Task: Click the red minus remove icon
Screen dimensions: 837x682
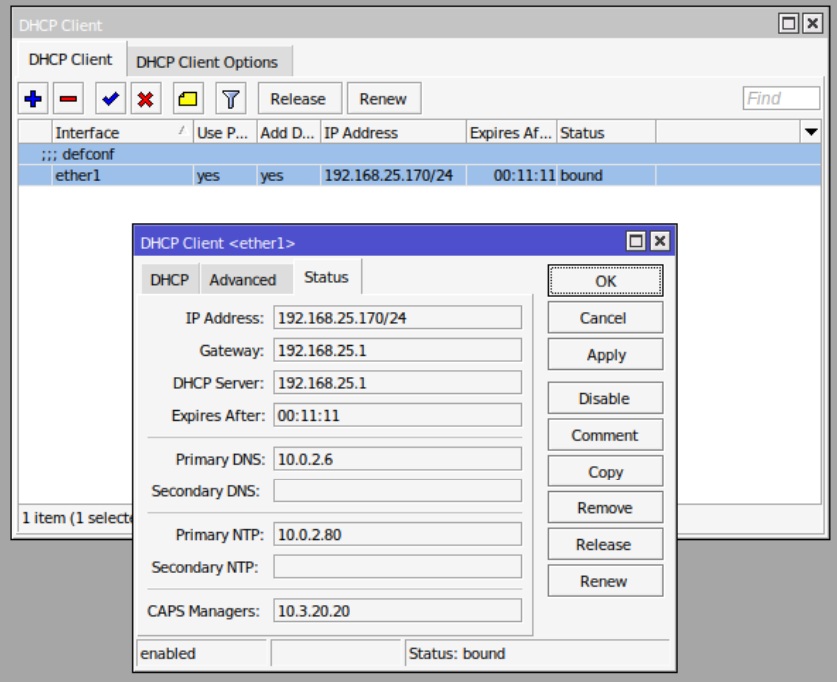Action: point(68,99)
